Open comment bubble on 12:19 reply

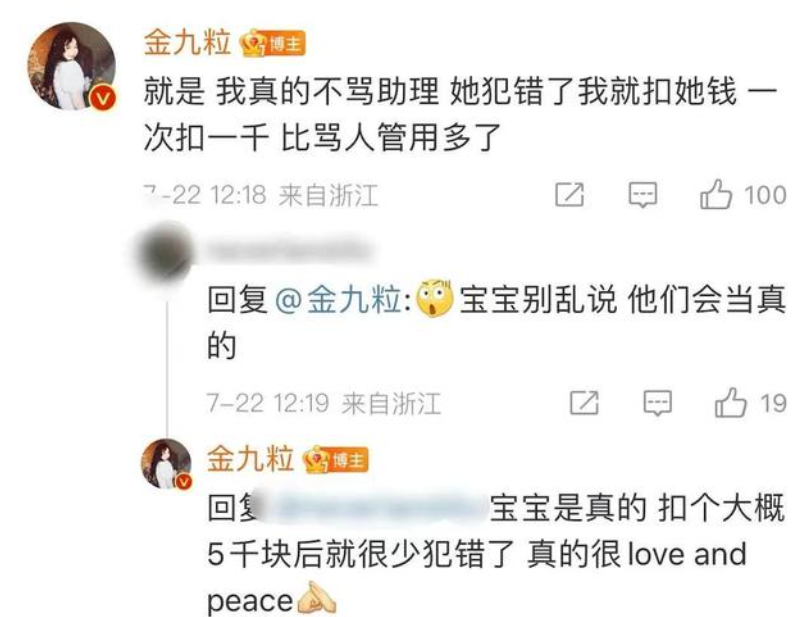(x=658, y=403)
